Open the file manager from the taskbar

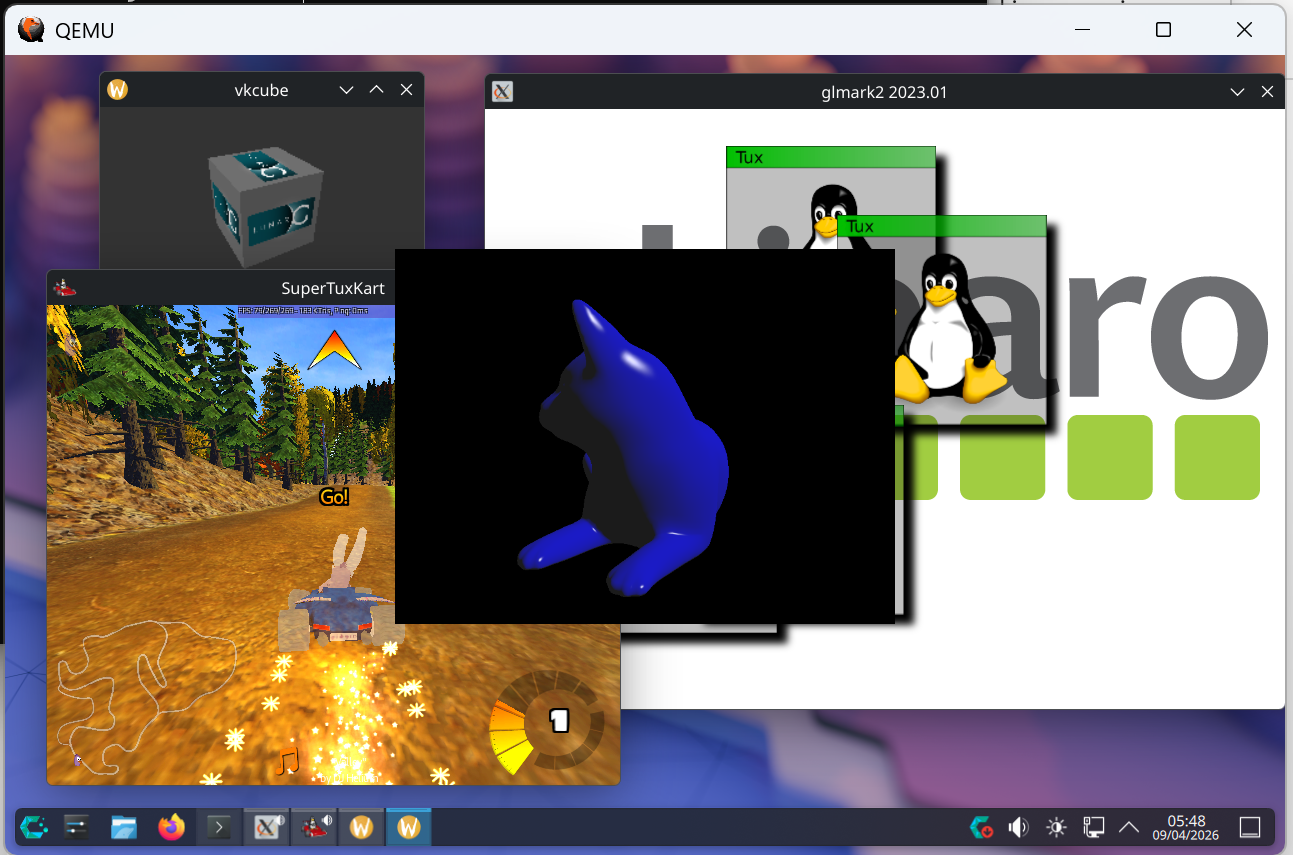[x=123, y=827]
